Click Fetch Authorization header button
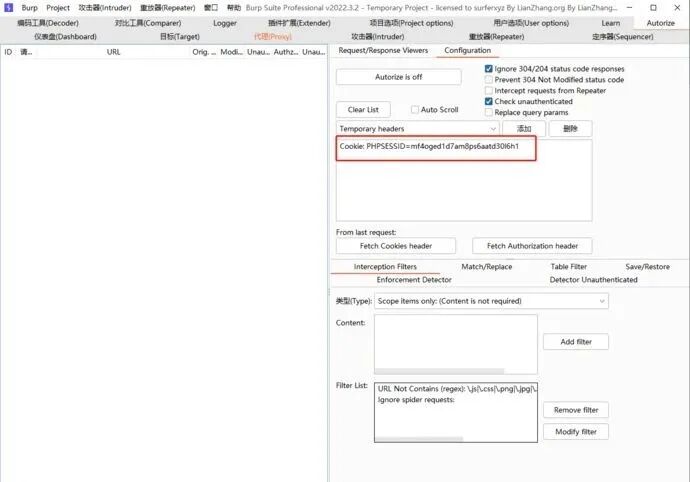Image resolution: width=690 pixels, height=482 pixels. [x=532, y=246]
